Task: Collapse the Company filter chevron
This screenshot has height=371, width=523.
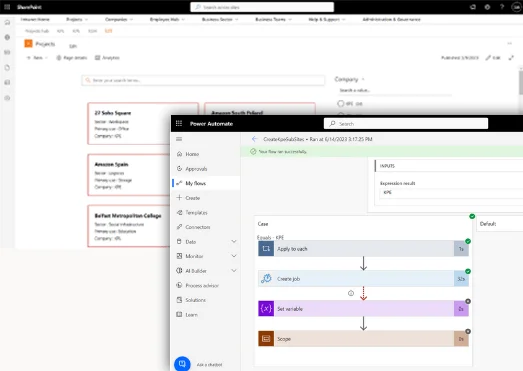Action: pos(363,79)
